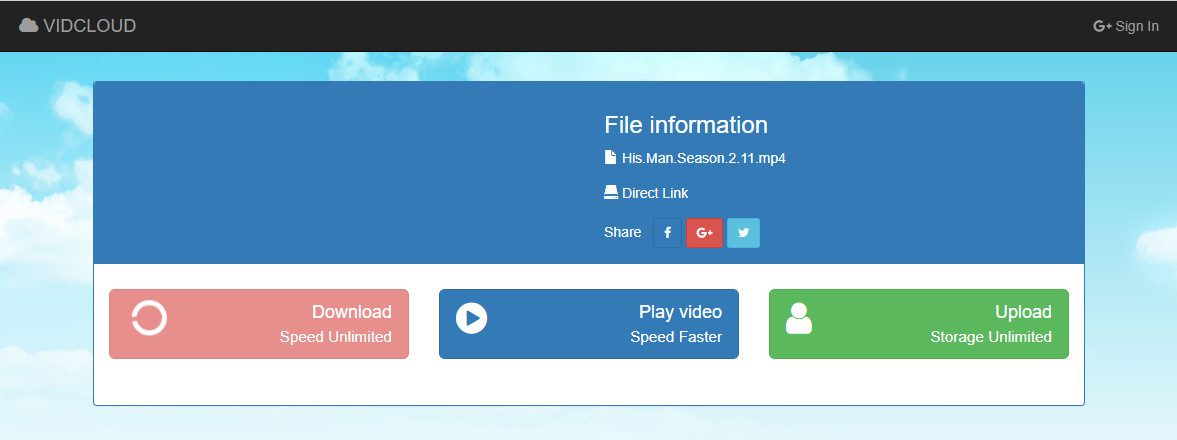
Task: Click the file icon beside His.Man.Season.2.11.mp4
Action: pos(610,157)
